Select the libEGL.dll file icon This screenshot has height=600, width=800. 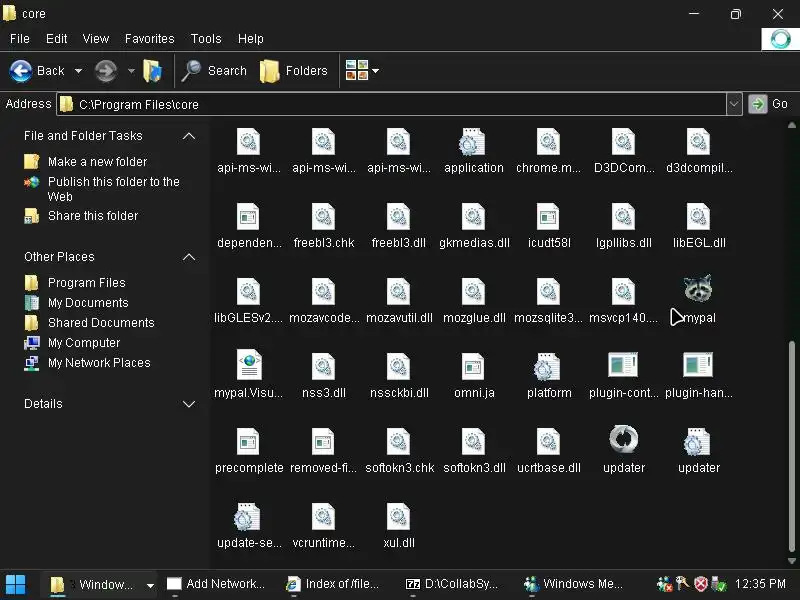pos(698,217)
